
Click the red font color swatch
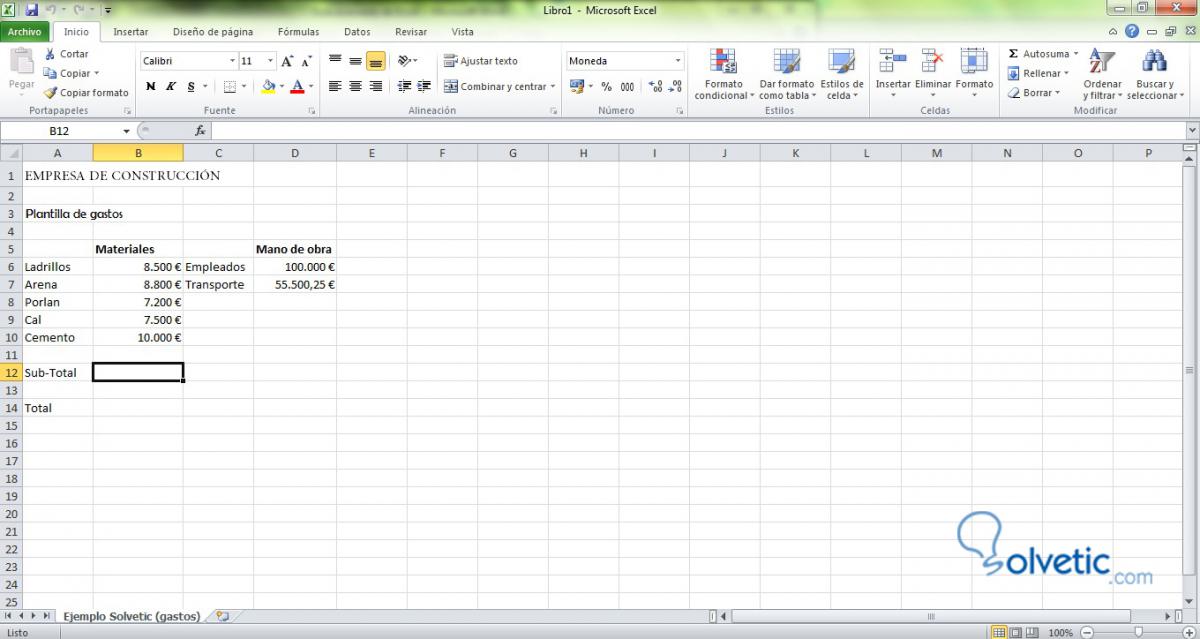tap(298, 86)
